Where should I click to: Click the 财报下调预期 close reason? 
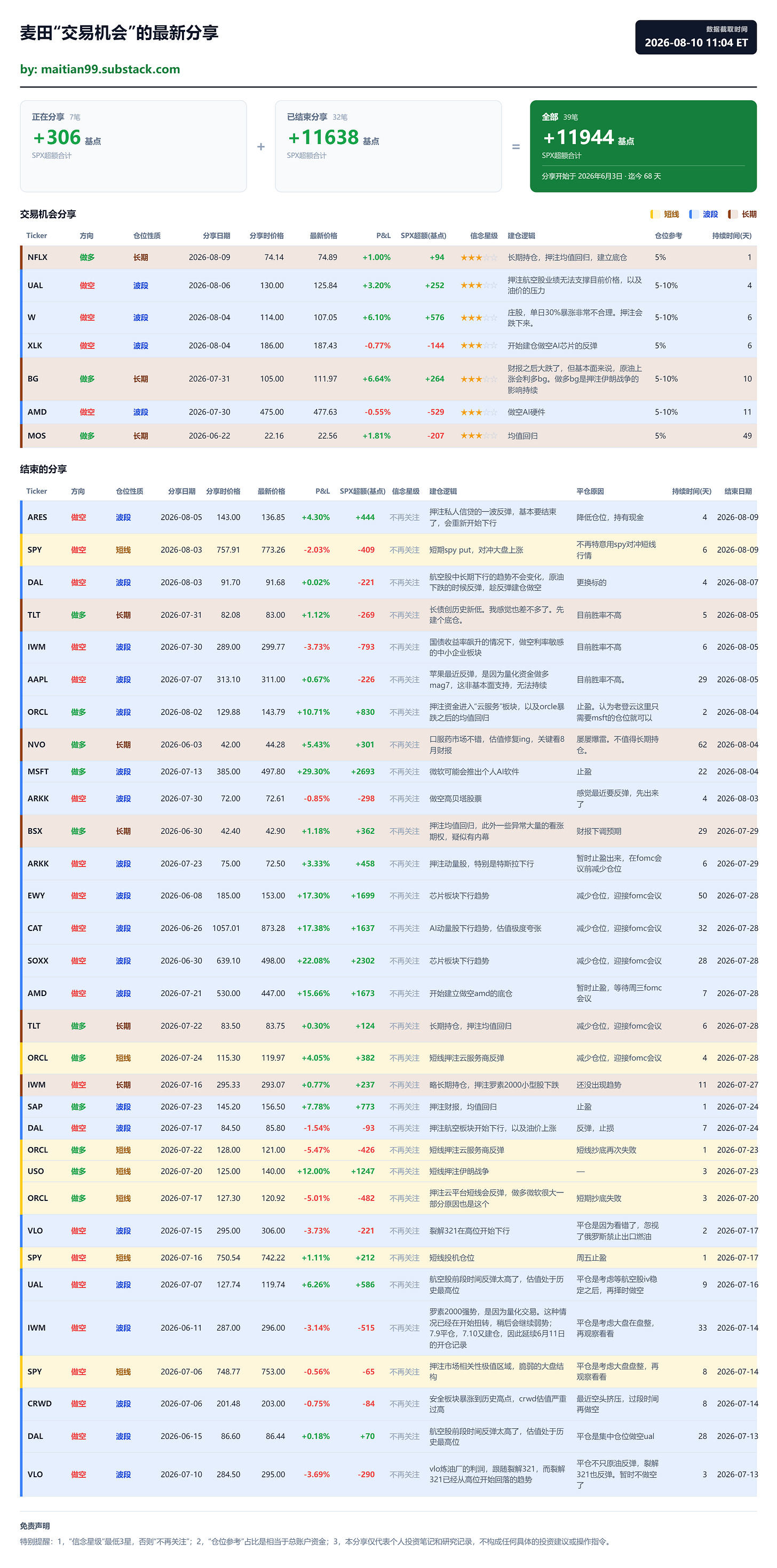(599, 831)
